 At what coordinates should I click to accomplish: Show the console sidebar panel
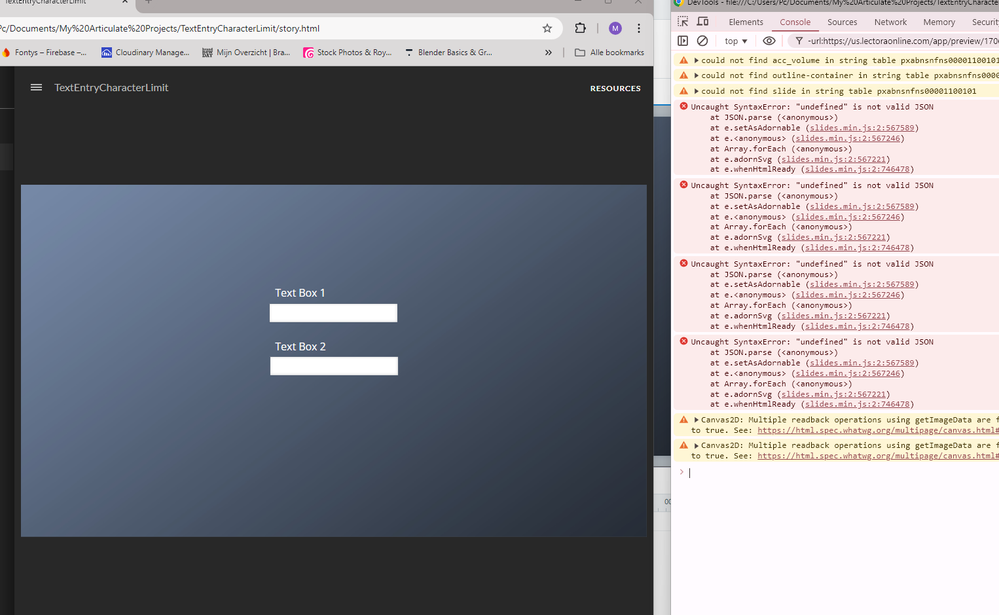coord(683,41)
